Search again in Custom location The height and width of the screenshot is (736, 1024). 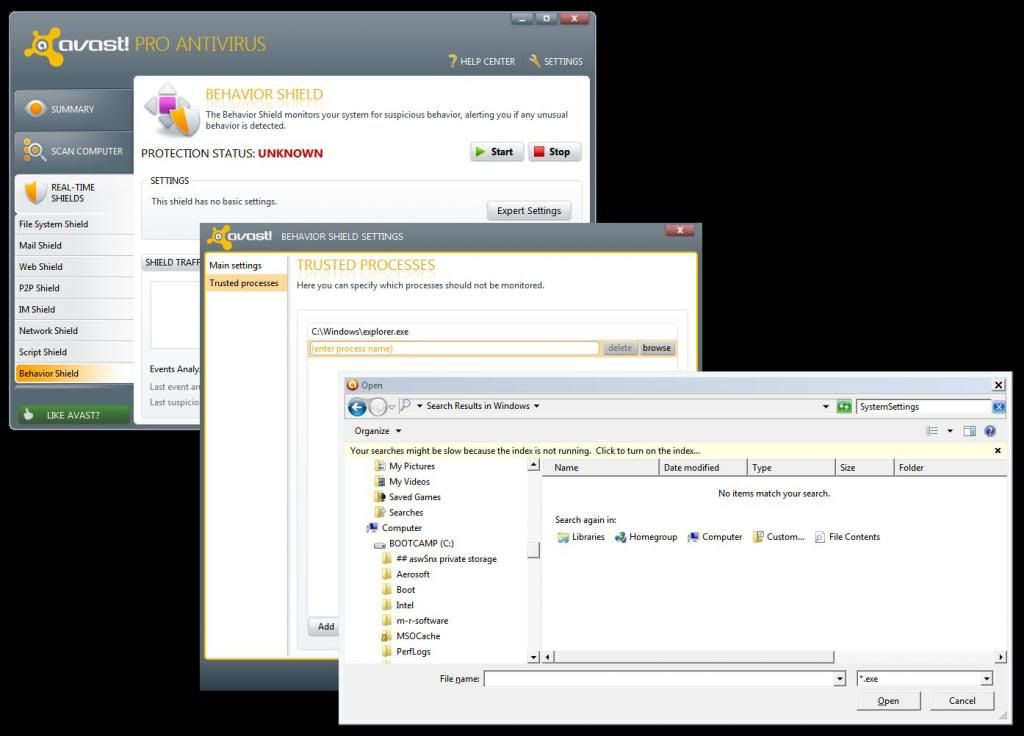pos(778,537)
